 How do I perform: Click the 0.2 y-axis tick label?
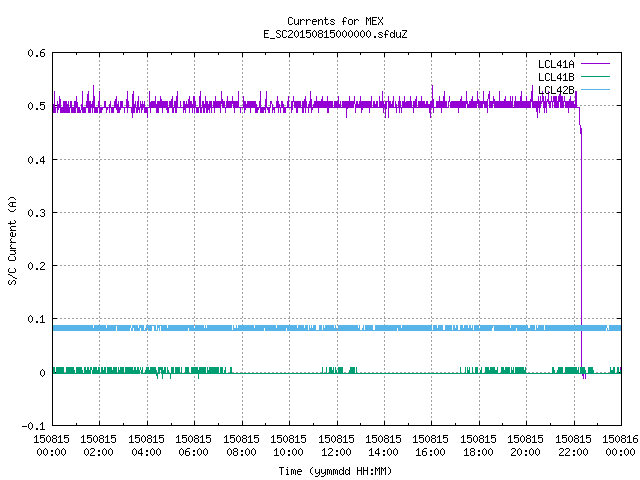coord(37,266)
